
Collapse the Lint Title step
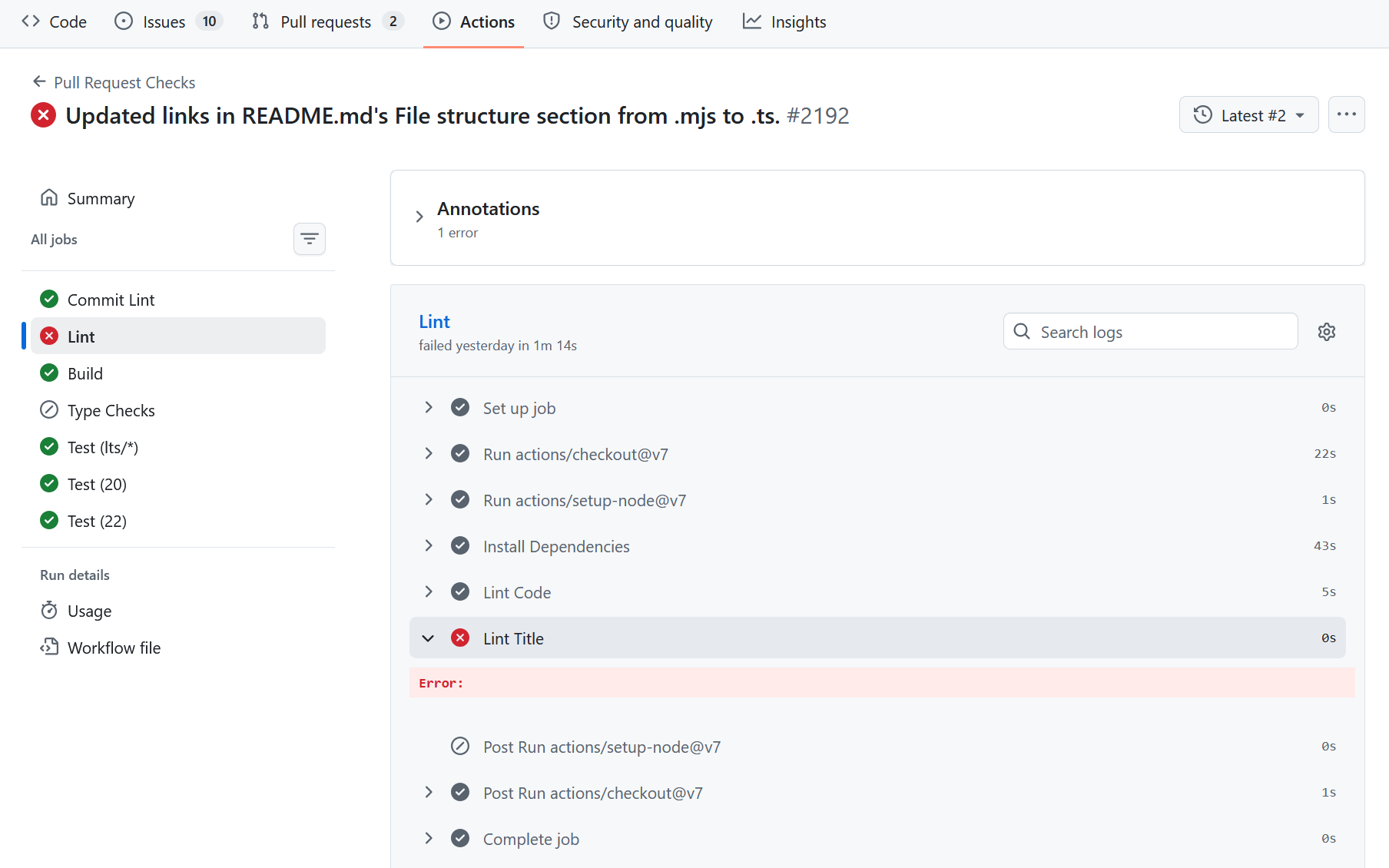(x=429, y=638)
